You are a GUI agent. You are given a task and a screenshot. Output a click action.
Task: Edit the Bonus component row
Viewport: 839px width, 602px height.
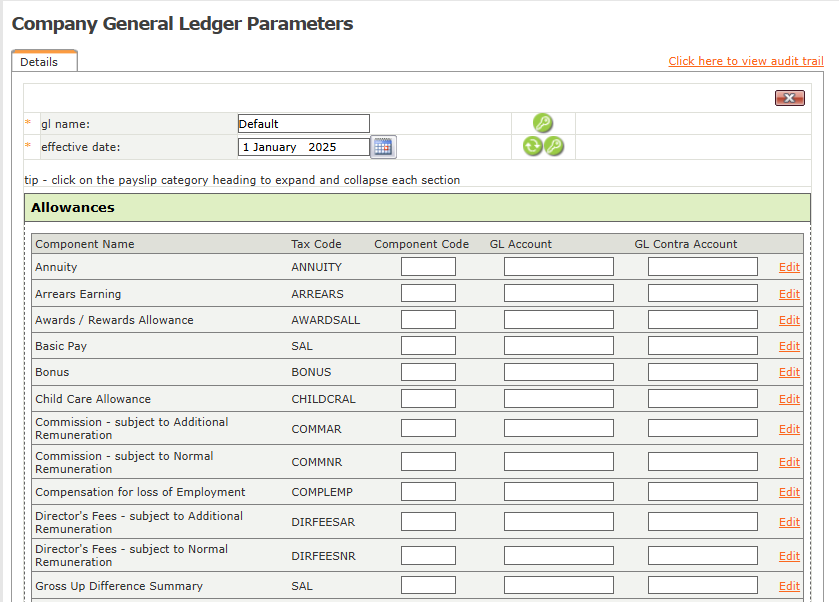tap(789, 372)
